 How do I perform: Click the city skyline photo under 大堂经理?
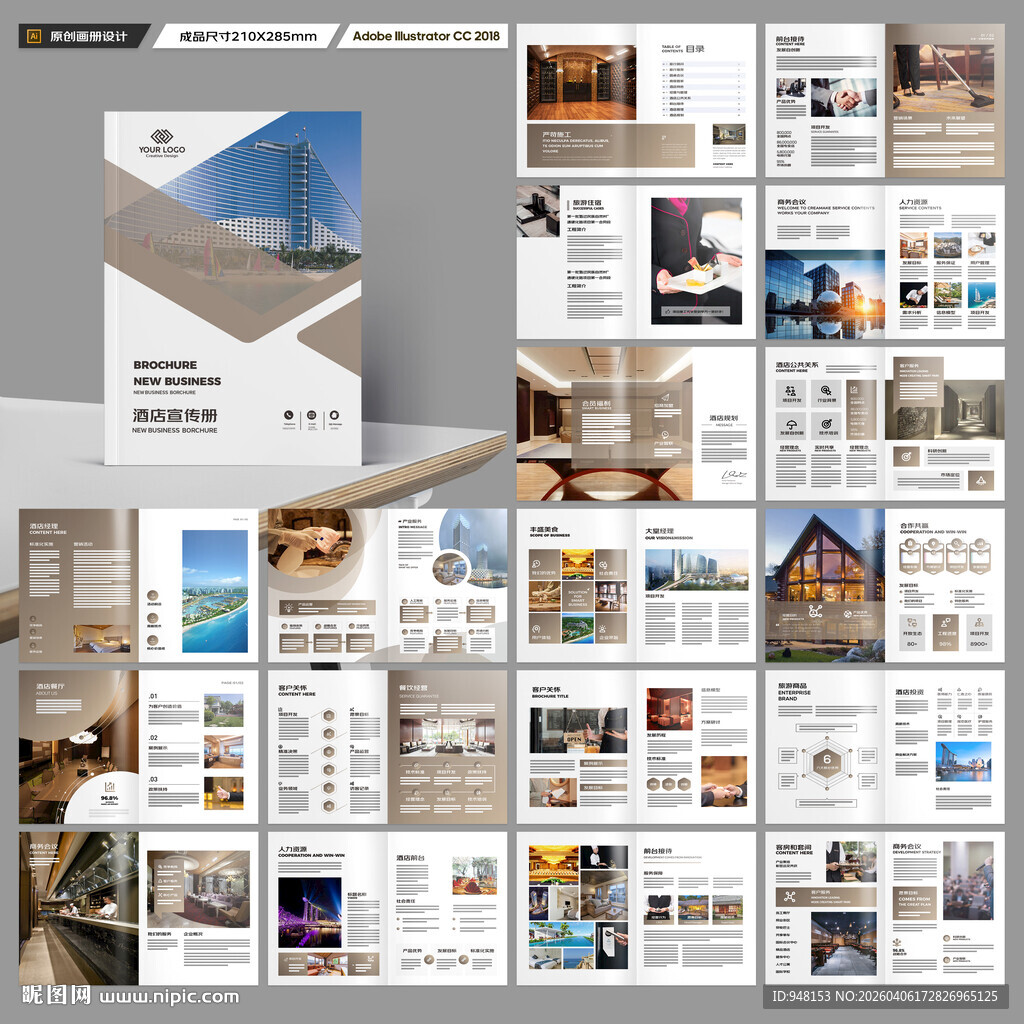pyautogui.click(x=697, y=569)
